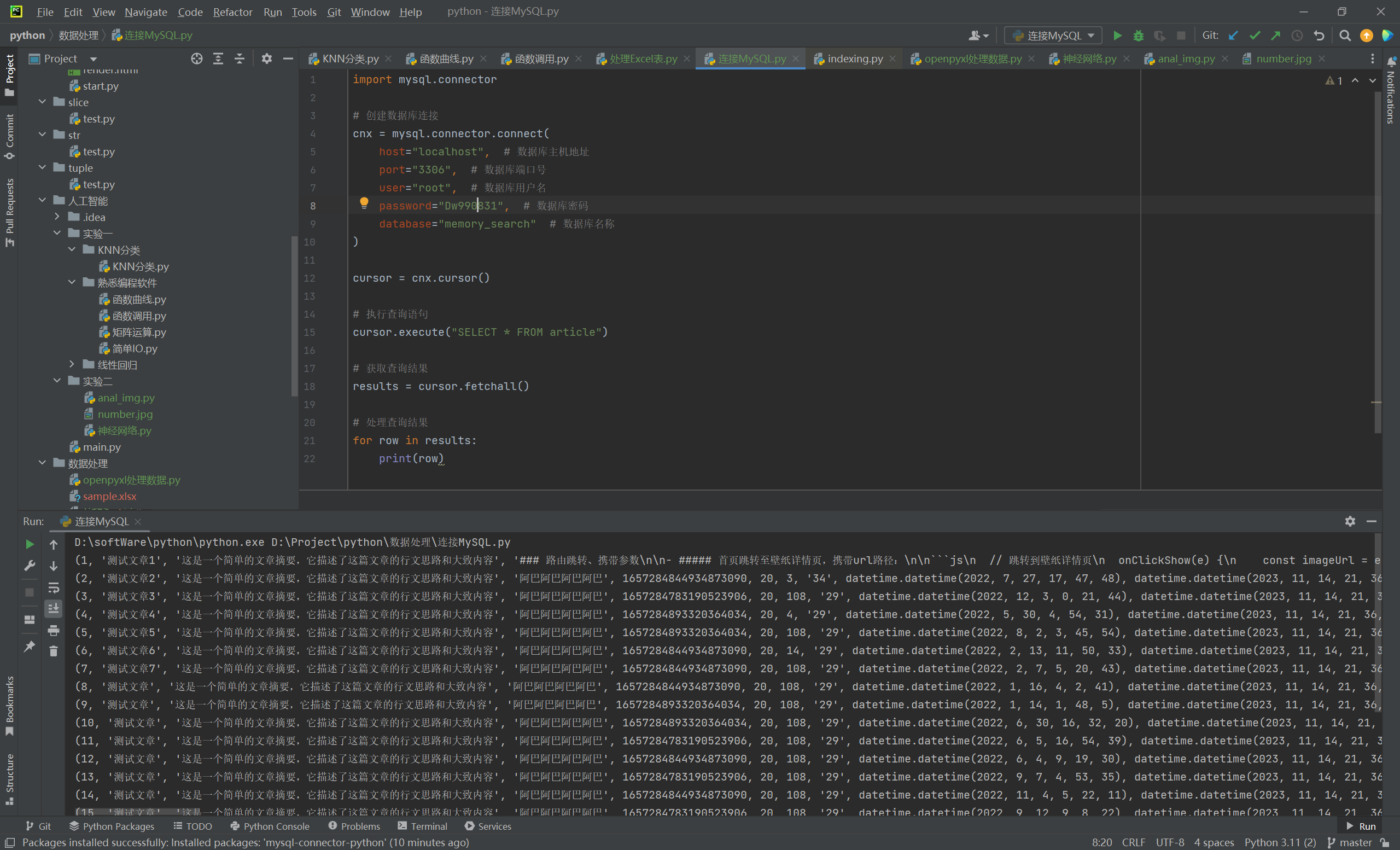The width and height of the screenshot is (1400, 850).
Task: Toggle the Pull Requests tool window
Action: (9, 212)
